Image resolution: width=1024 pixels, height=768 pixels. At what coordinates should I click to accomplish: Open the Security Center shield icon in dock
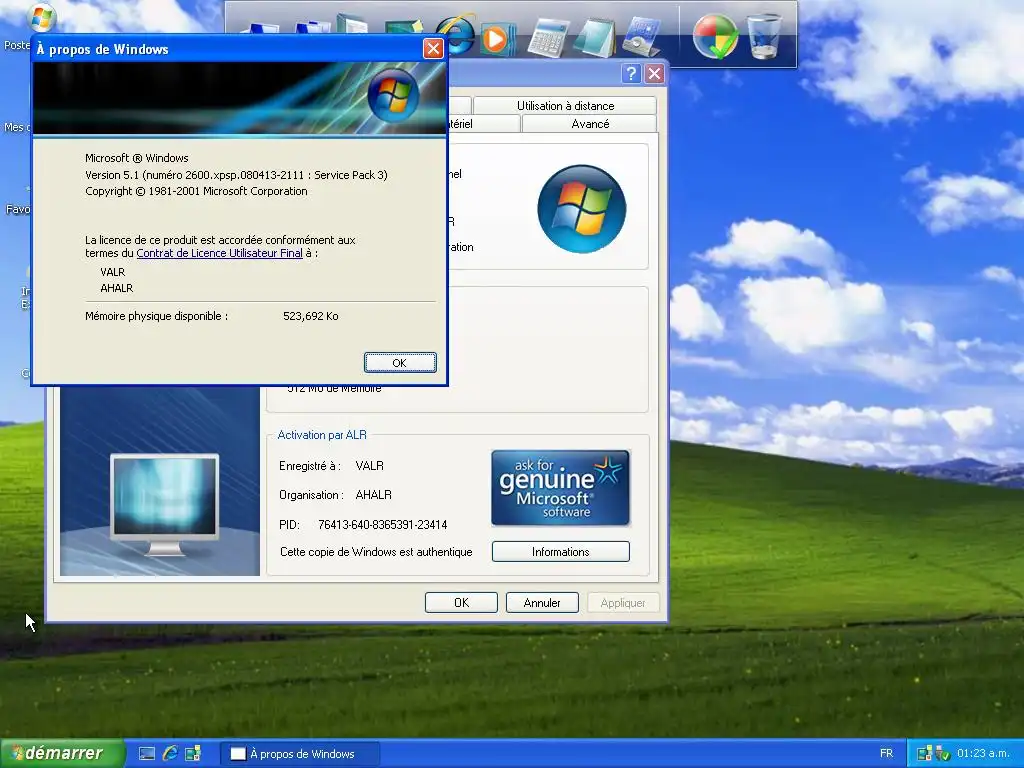[716, 37]
